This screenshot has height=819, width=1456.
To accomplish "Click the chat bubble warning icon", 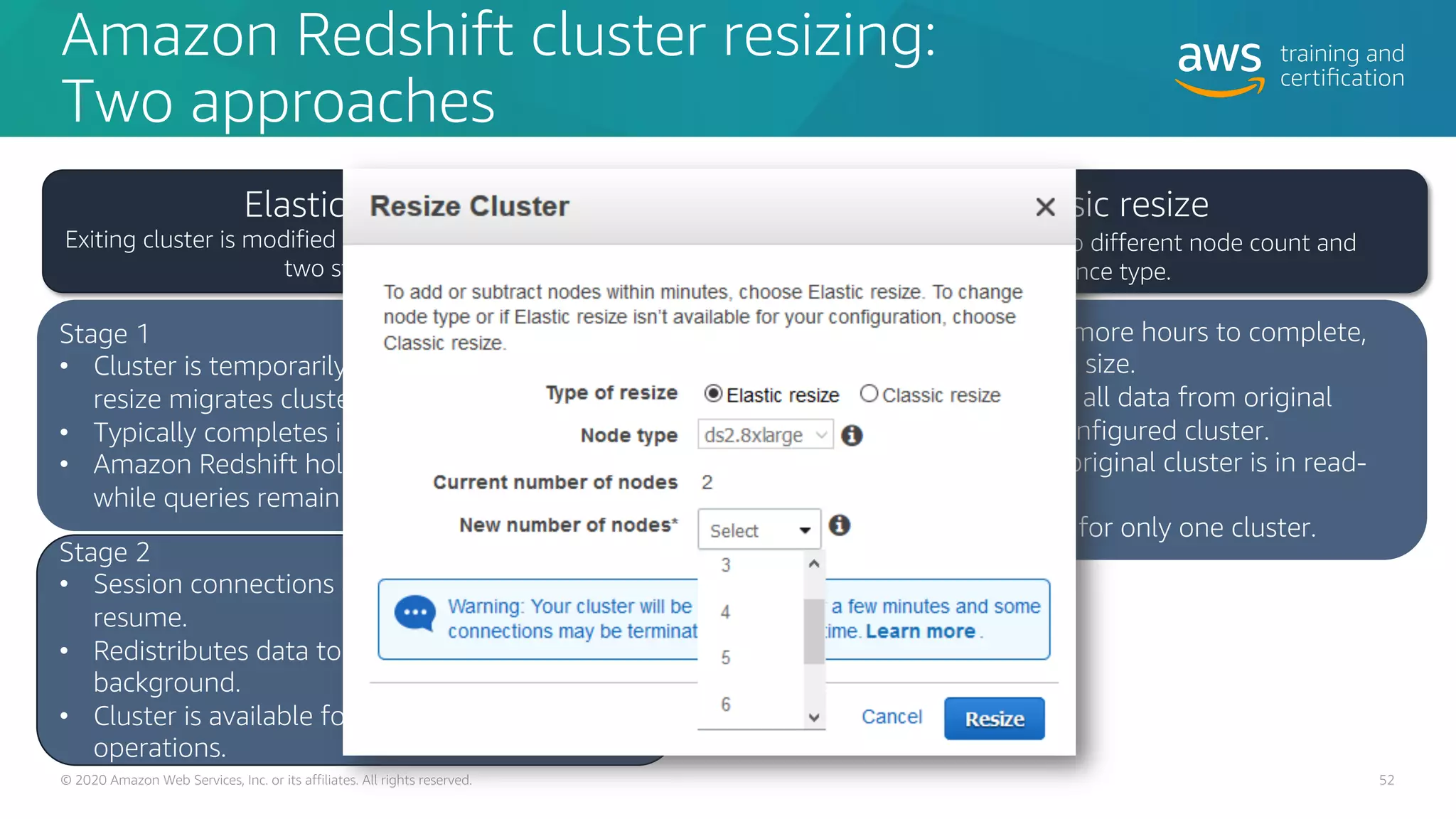I will tap(415, 613).
